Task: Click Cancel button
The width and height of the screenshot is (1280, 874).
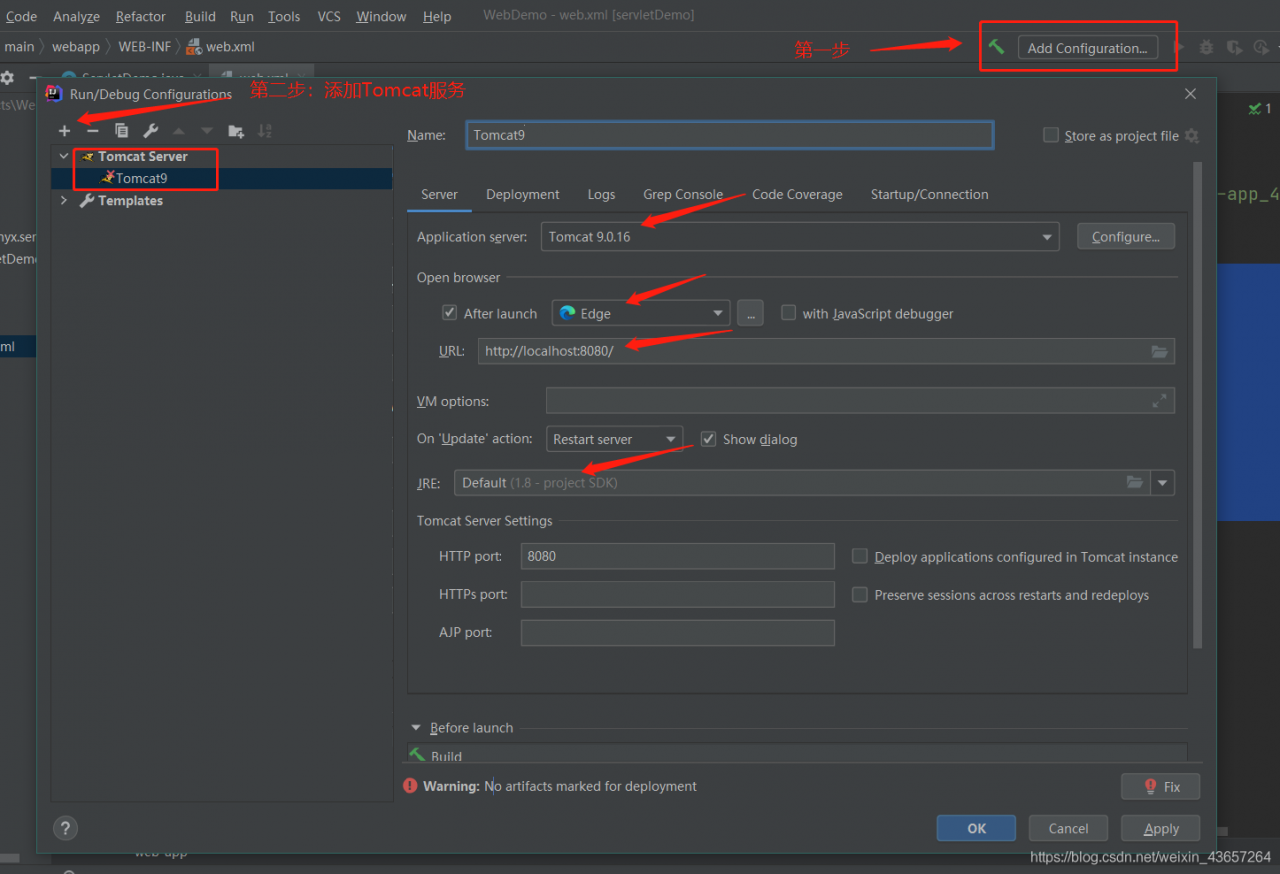Action: (x=1068, y=828)
